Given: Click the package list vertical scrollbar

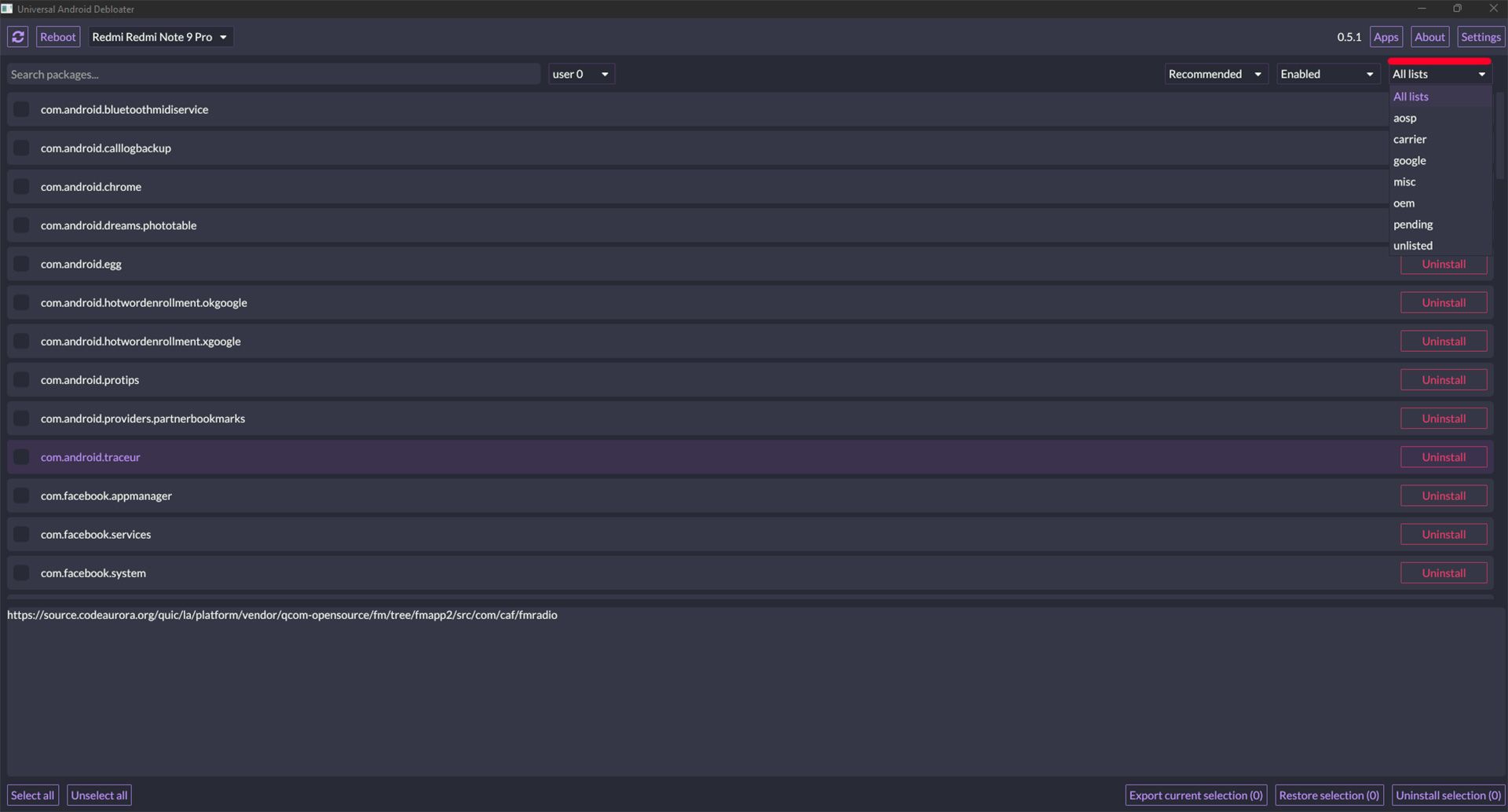Looking at the screenshot, I should 1499,136.
